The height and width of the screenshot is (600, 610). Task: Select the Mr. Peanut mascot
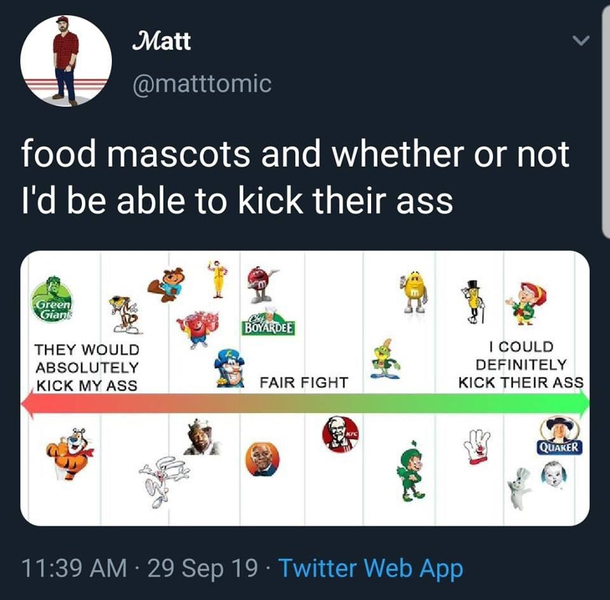click(473, 301)
